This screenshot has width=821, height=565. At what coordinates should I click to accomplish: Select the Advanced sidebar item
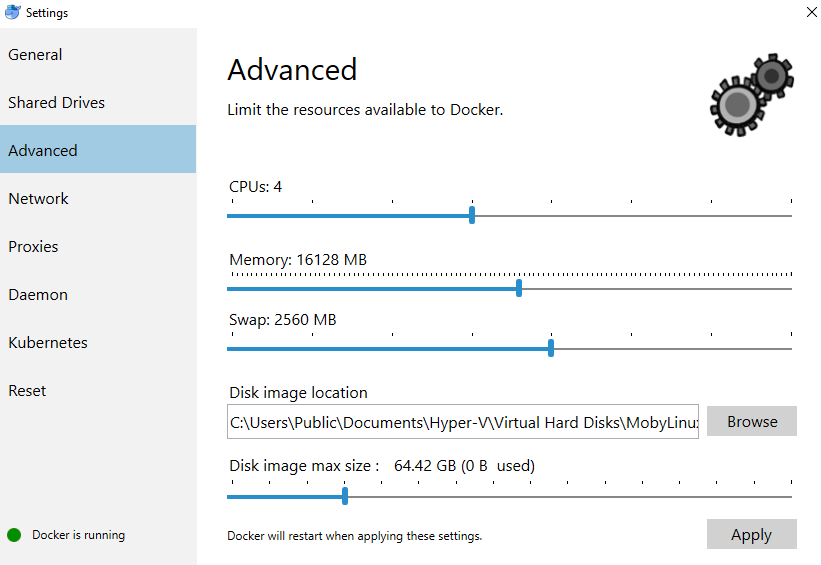(43, 151)
